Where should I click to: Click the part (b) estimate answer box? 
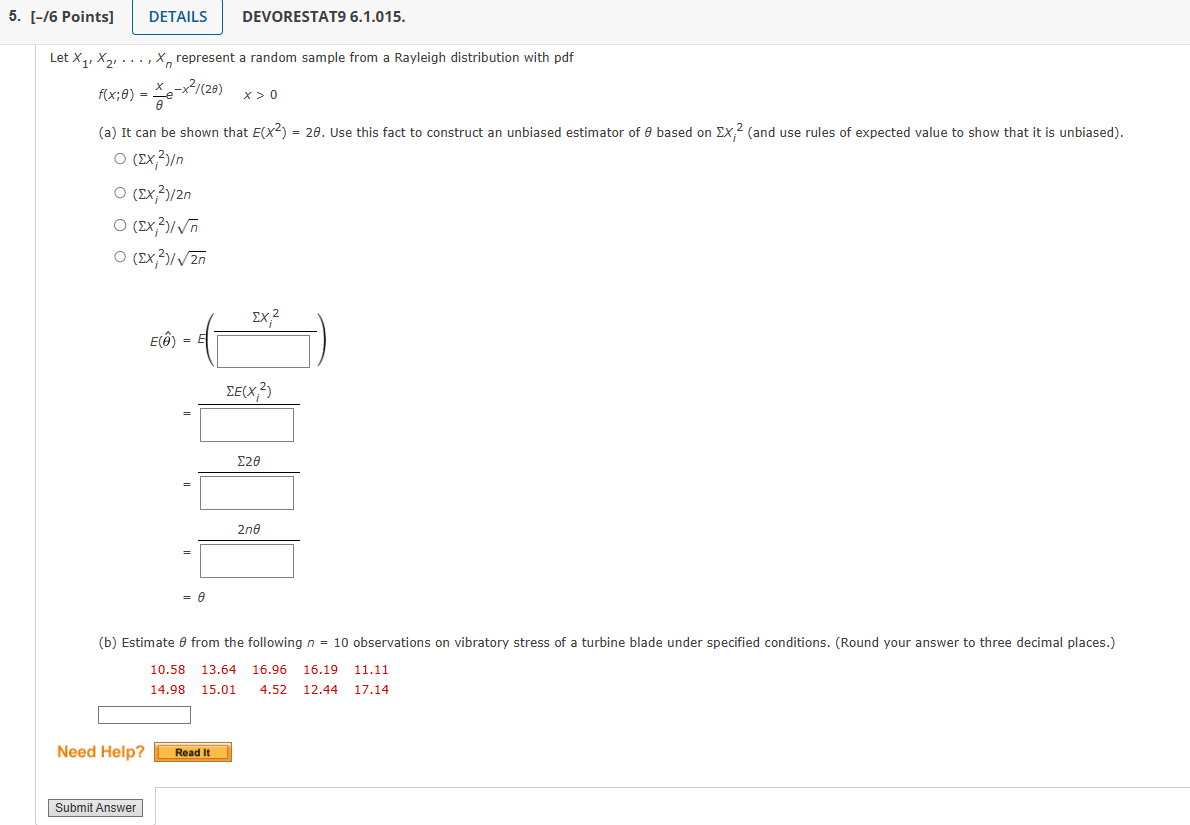tap(144, 714)
